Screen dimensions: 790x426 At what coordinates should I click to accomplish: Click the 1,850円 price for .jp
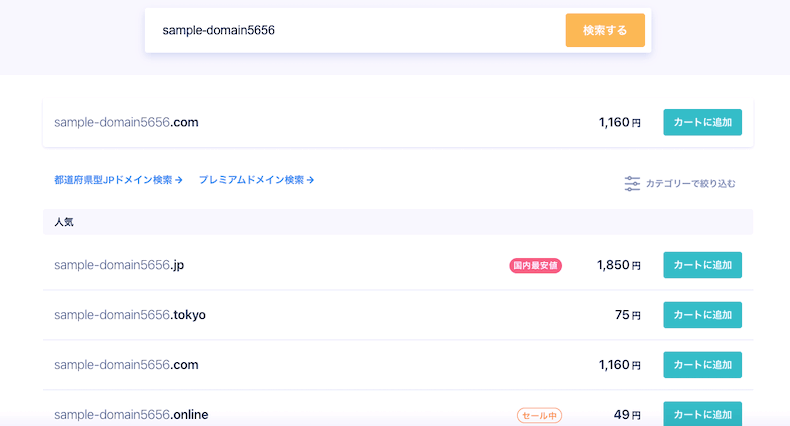click(x=619, y=265)
